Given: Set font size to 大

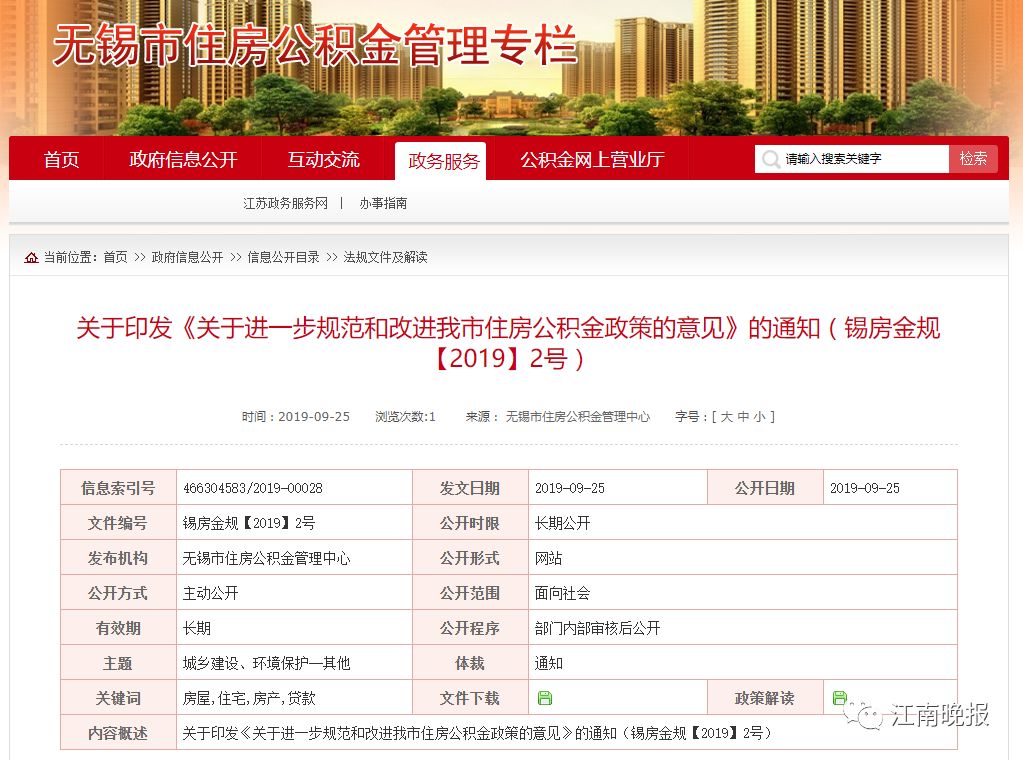Looking at the screenshot, I should 727,416.
